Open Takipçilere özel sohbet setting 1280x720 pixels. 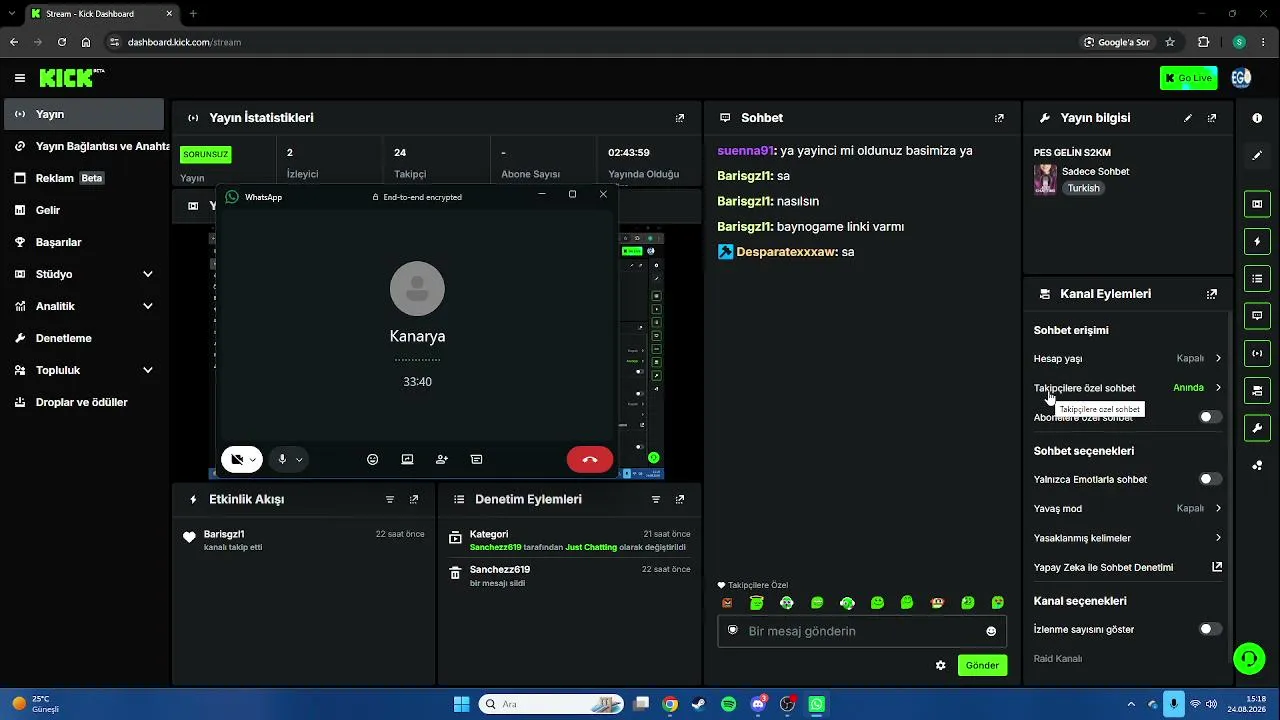pos(1127,388)
